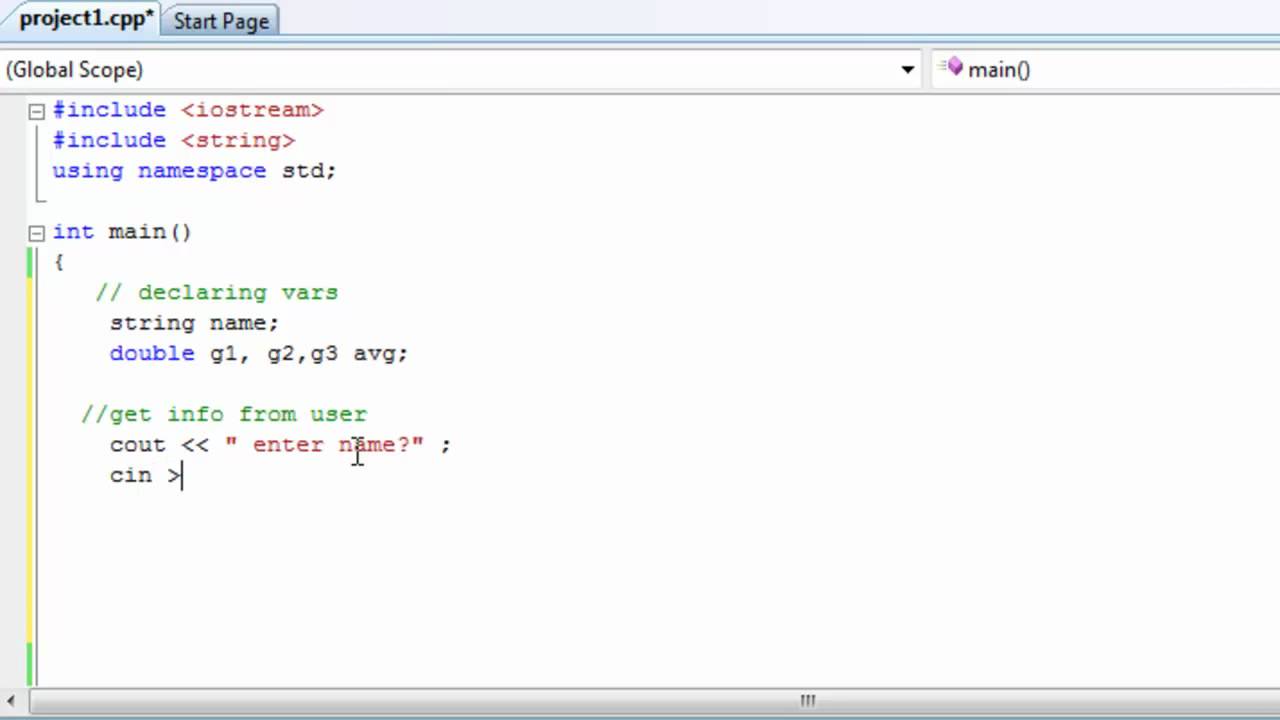Click on "using namespace std;" line
The width and height of the screenshot is (1280, 720).
point(194,171)
